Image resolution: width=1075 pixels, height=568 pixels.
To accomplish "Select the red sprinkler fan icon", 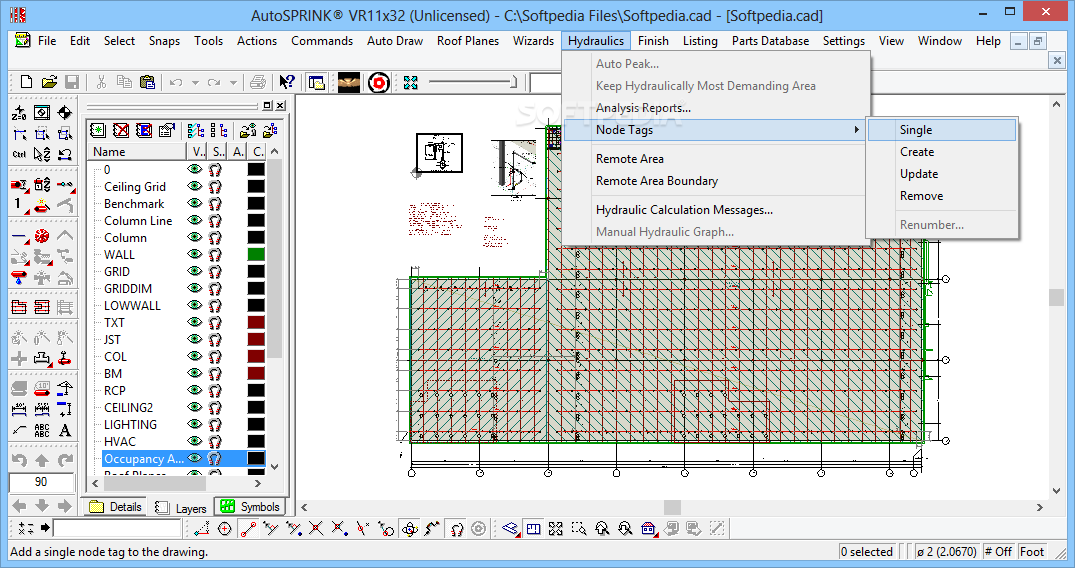I will tap(42, 237).
